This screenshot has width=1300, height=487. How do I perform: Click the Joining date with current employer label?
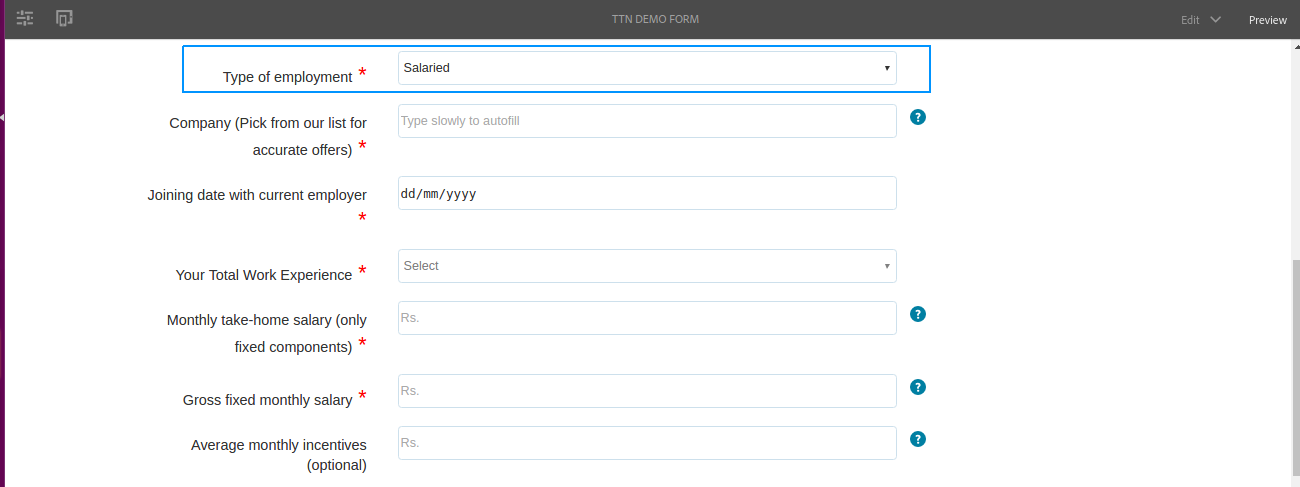(257, 196)
